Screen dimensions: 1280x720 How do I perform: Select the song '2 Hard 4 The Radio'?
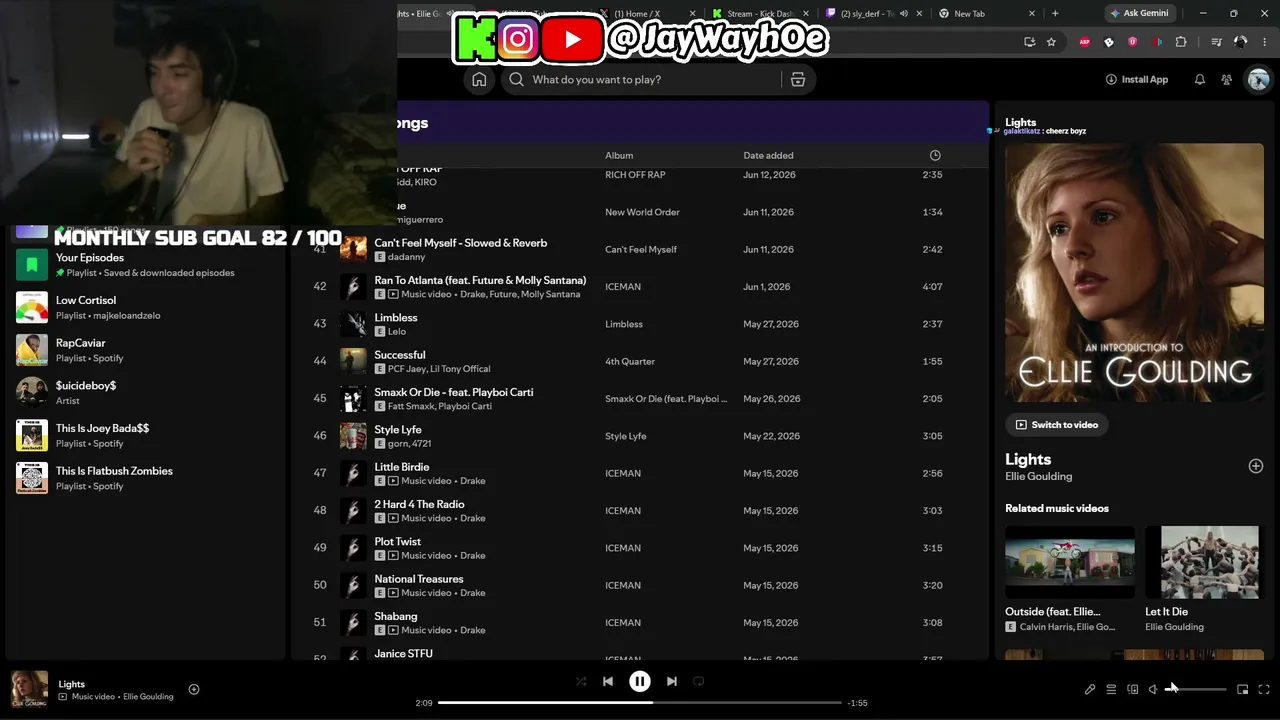coord(420,504)
